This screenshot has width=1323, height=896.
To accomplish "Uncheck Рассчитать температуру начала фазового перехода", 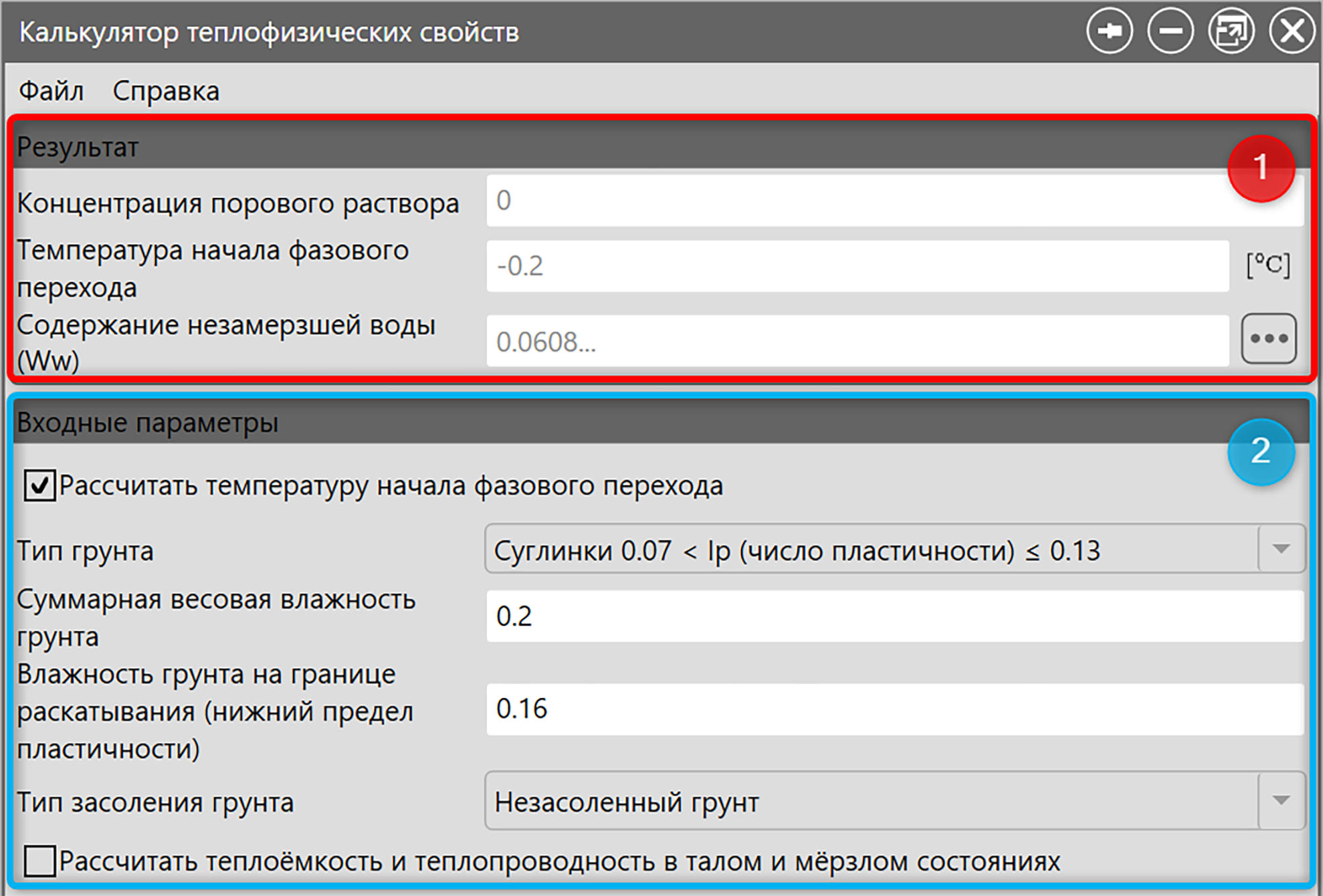I will tap(39, 485).
